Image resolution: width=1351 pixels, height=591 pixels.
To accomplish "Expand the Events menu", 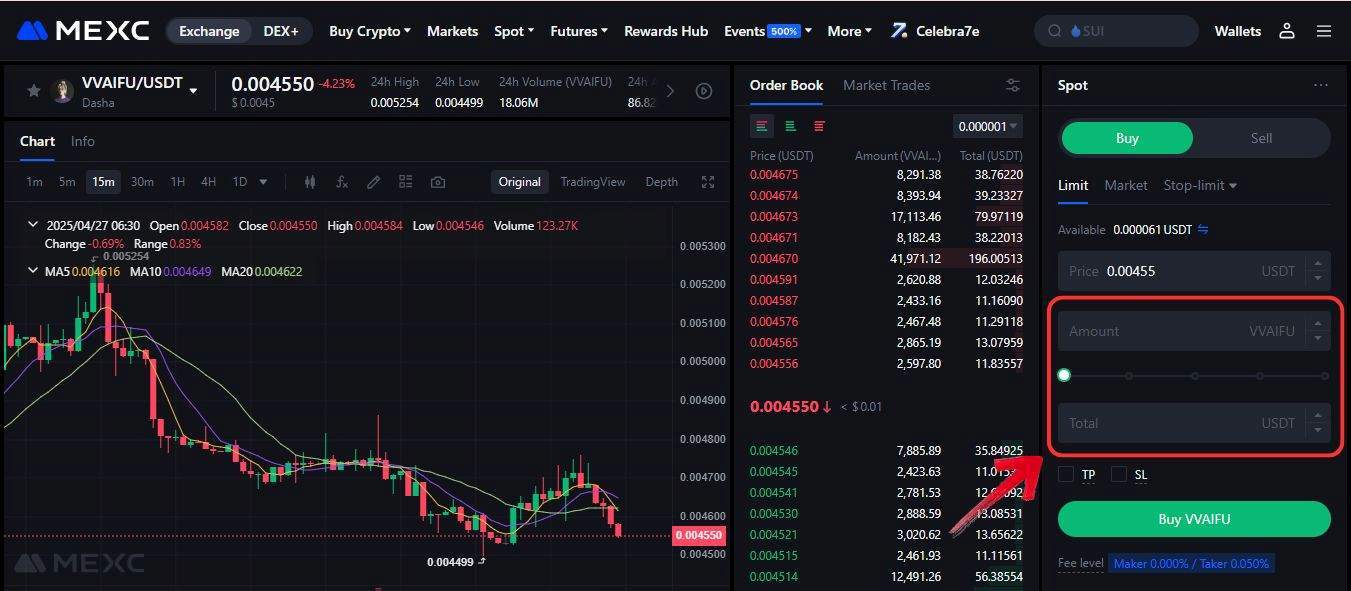I will click(x=768, y=31).
